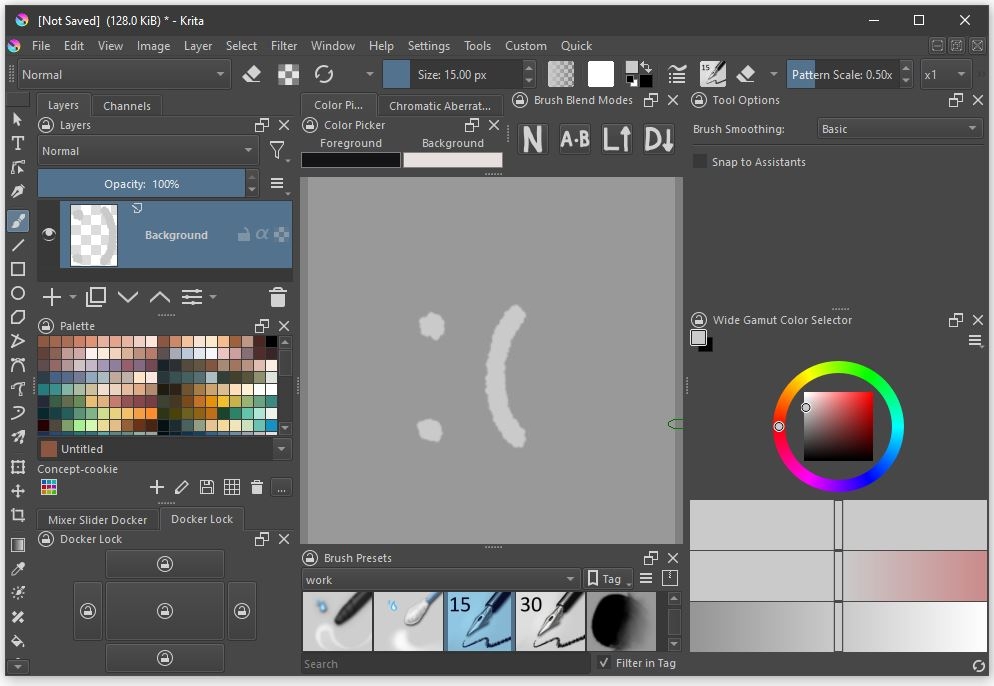Open the work brush tag dropdown

440,579
